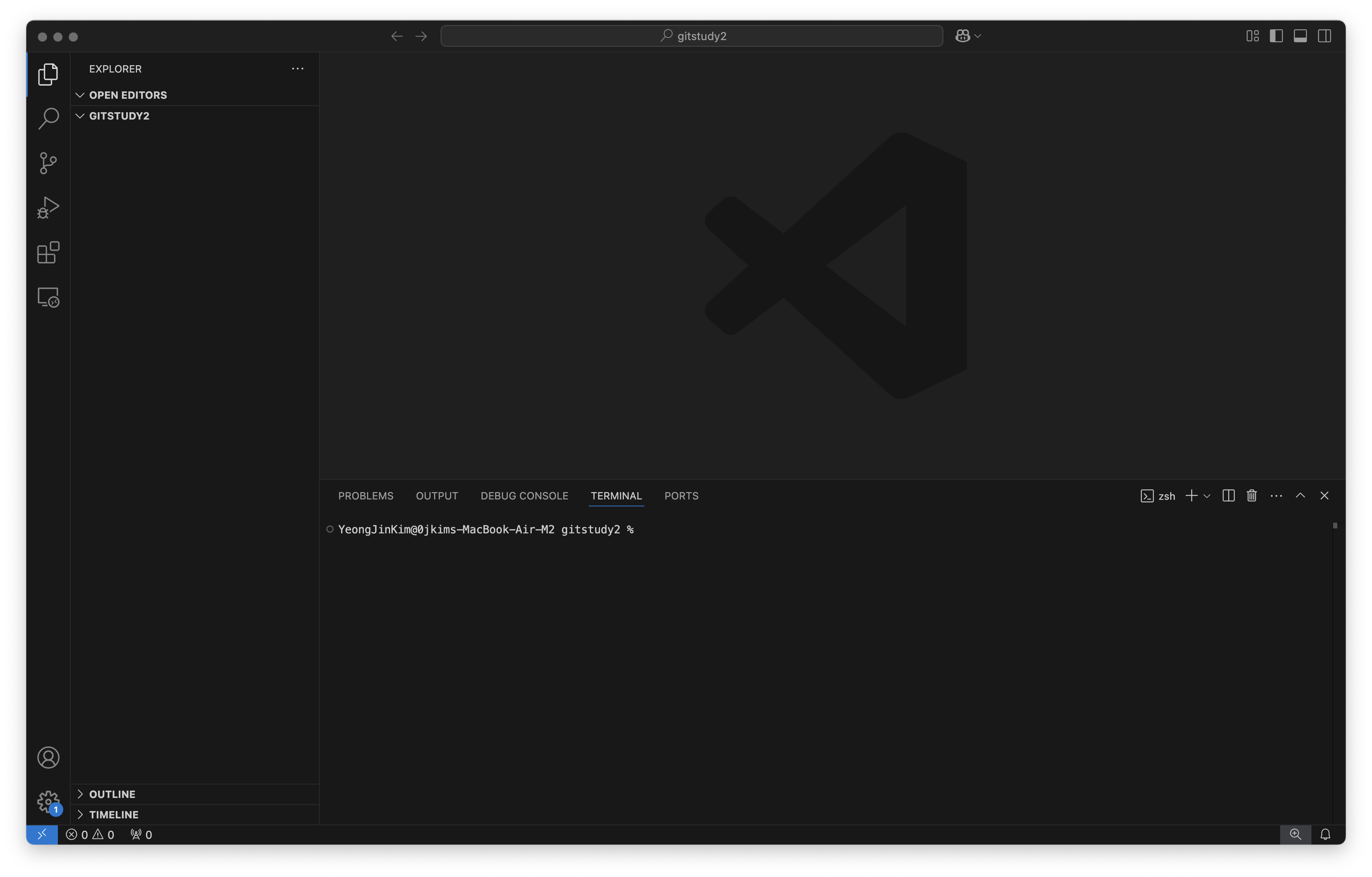Split the terminal
The image size is (1372, 877).
point(1228,496)
